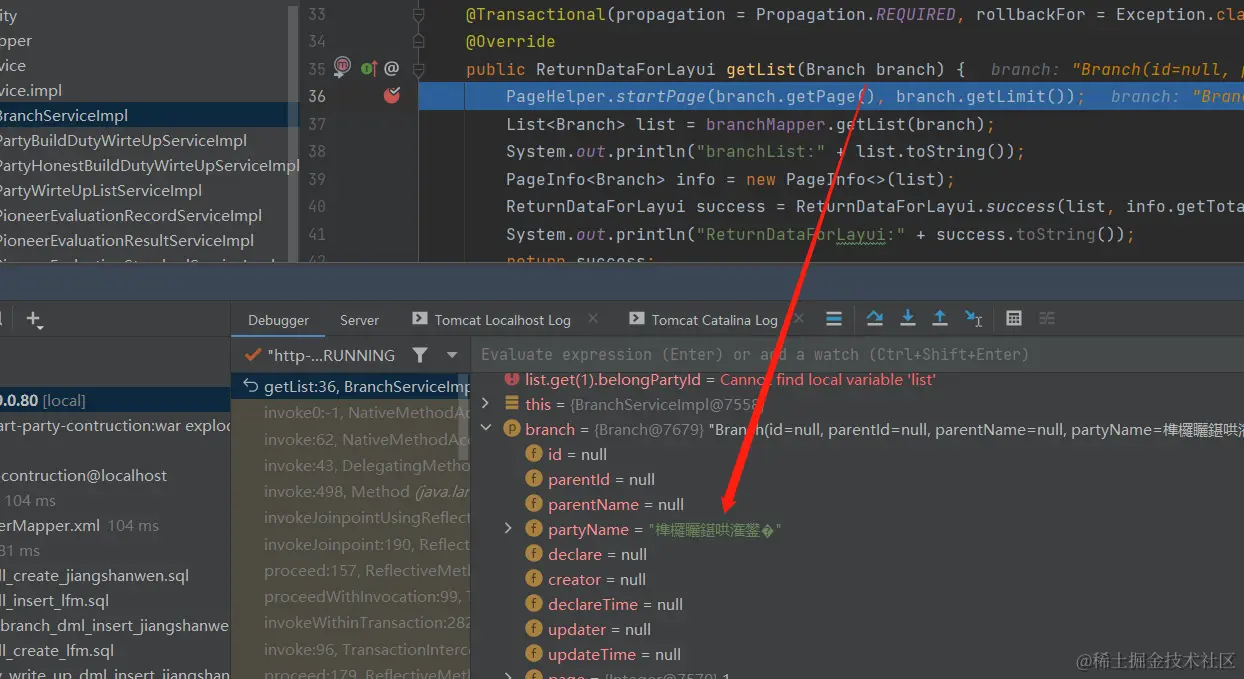Click the field icon next to updateTime

tap(535, 655)
